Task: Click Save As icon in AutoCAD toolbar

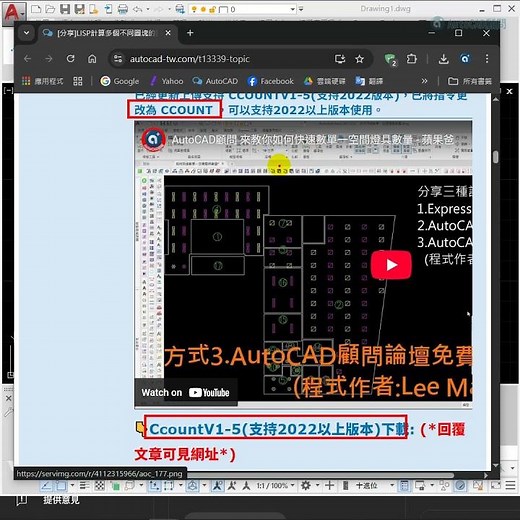Action: (79, 9)
